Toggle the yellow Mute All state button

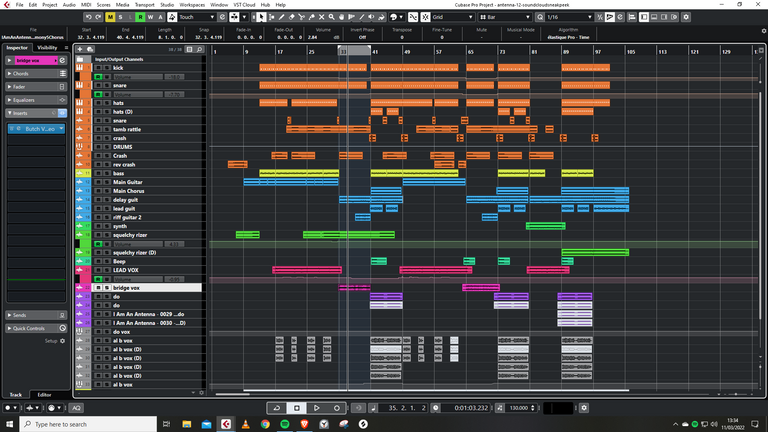click(110, 17)
